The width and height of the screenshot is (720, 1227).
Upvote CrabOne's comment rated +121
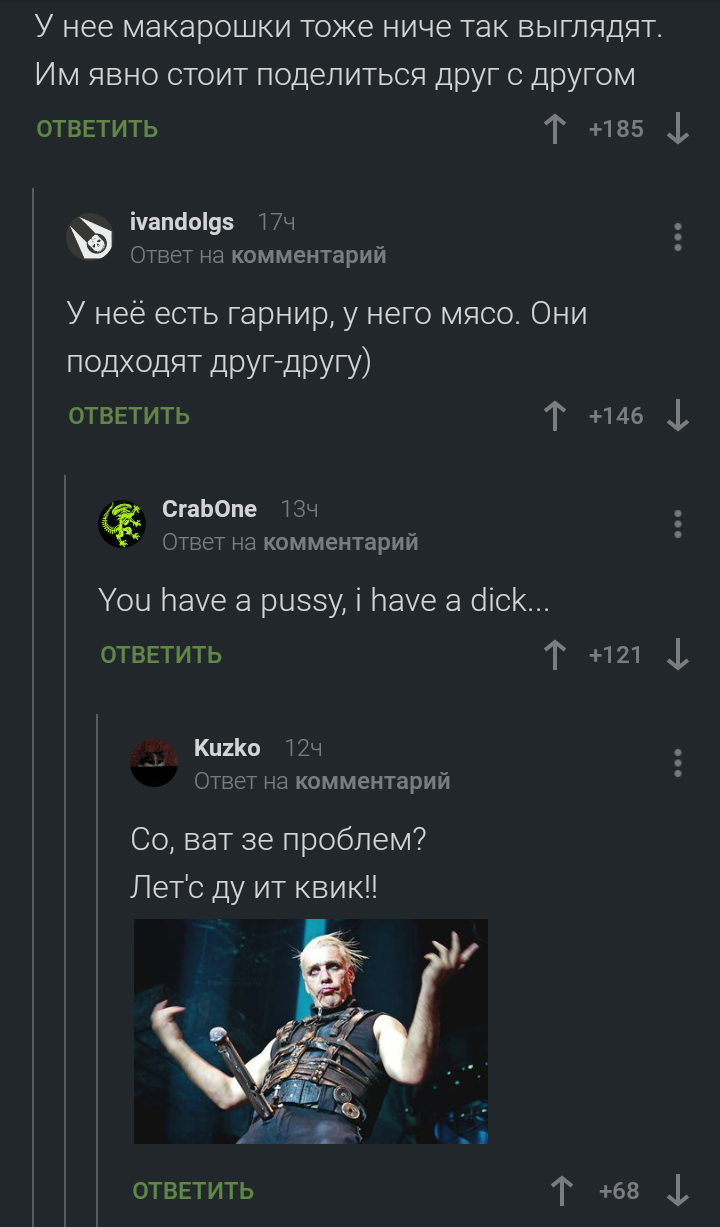click(555, 655)
